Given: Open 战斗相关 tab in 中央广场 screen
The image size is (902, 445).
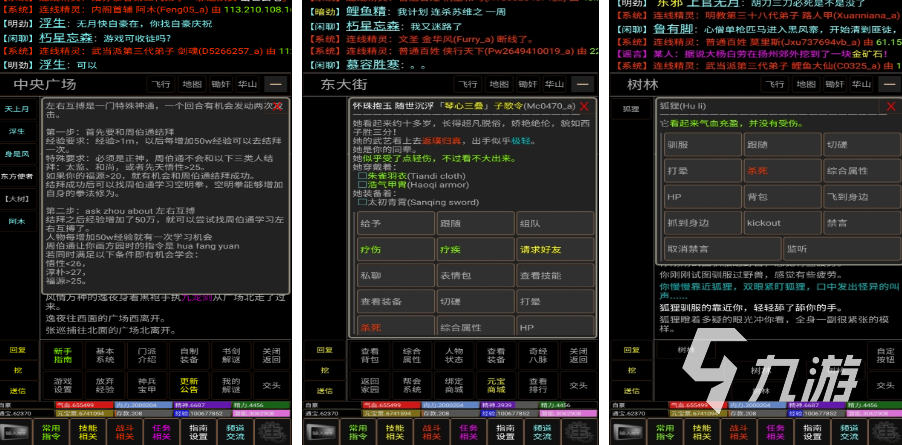Looking at the screenshot, I should tap(124, 431).
